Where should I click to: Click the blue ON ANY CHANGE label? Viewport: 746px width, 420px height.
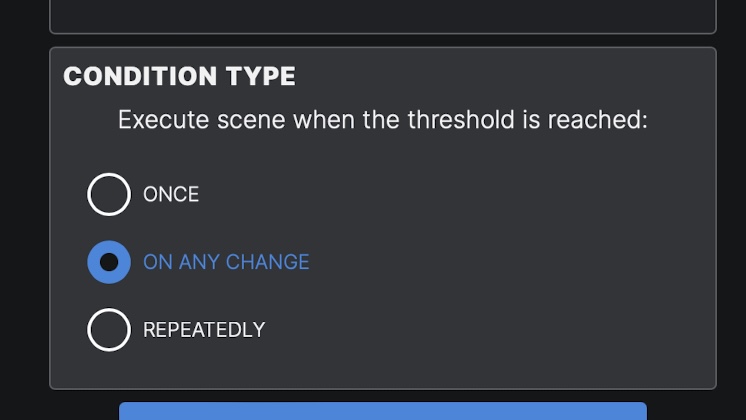coord(226,262)
